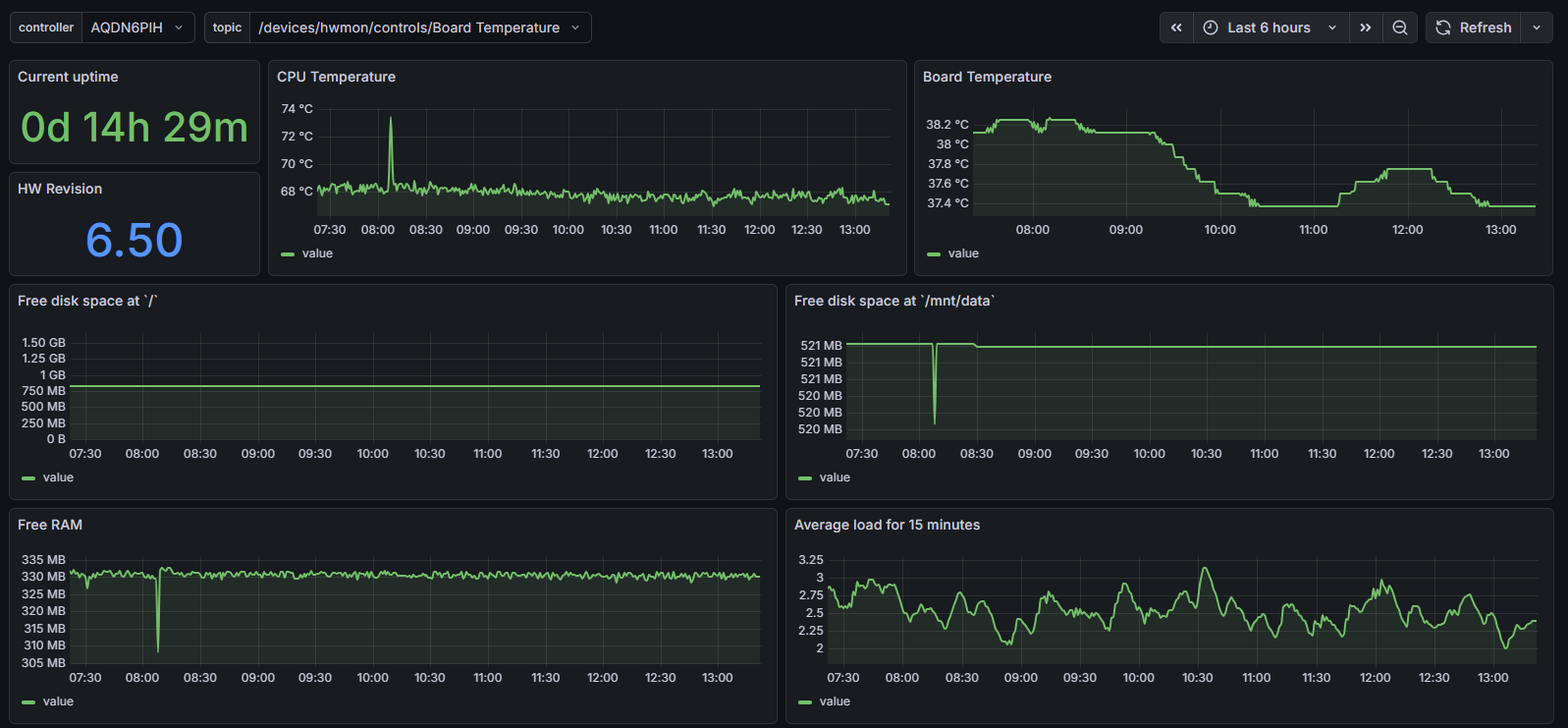The height and width of the screenshot is (728, 1568).
Task: Open the Last 6 hours time picker
Action: tap(1271, 28)
